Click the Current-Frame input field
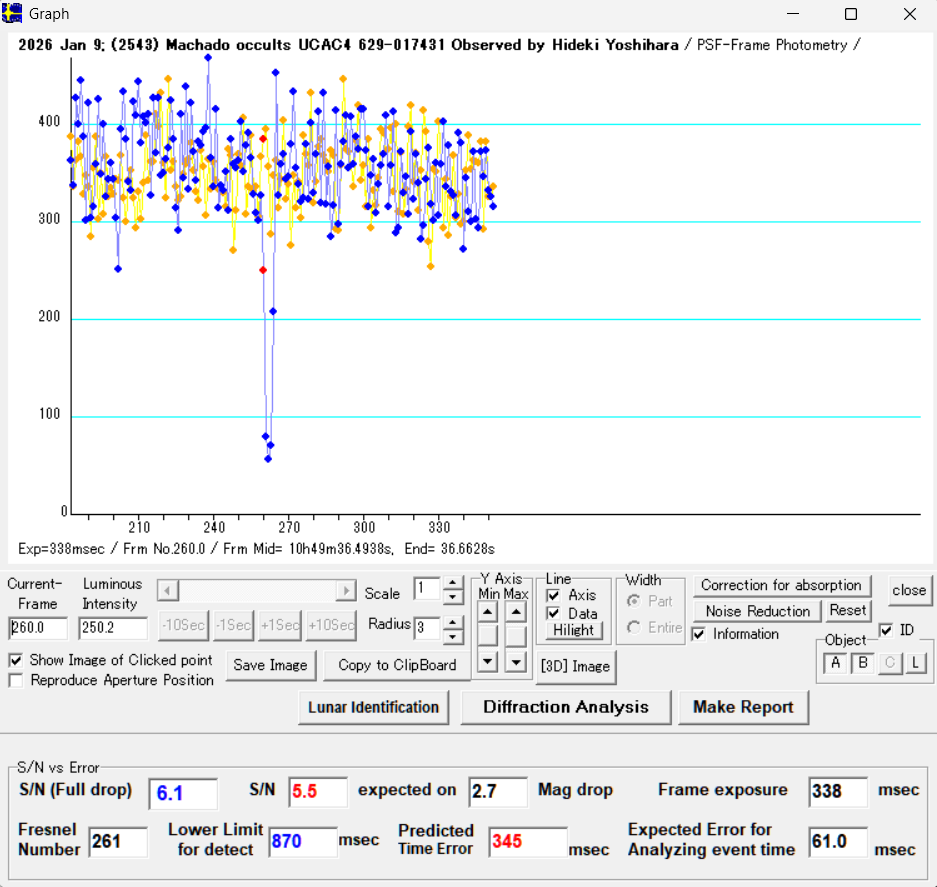937x887 pixels. click(38, 629)
